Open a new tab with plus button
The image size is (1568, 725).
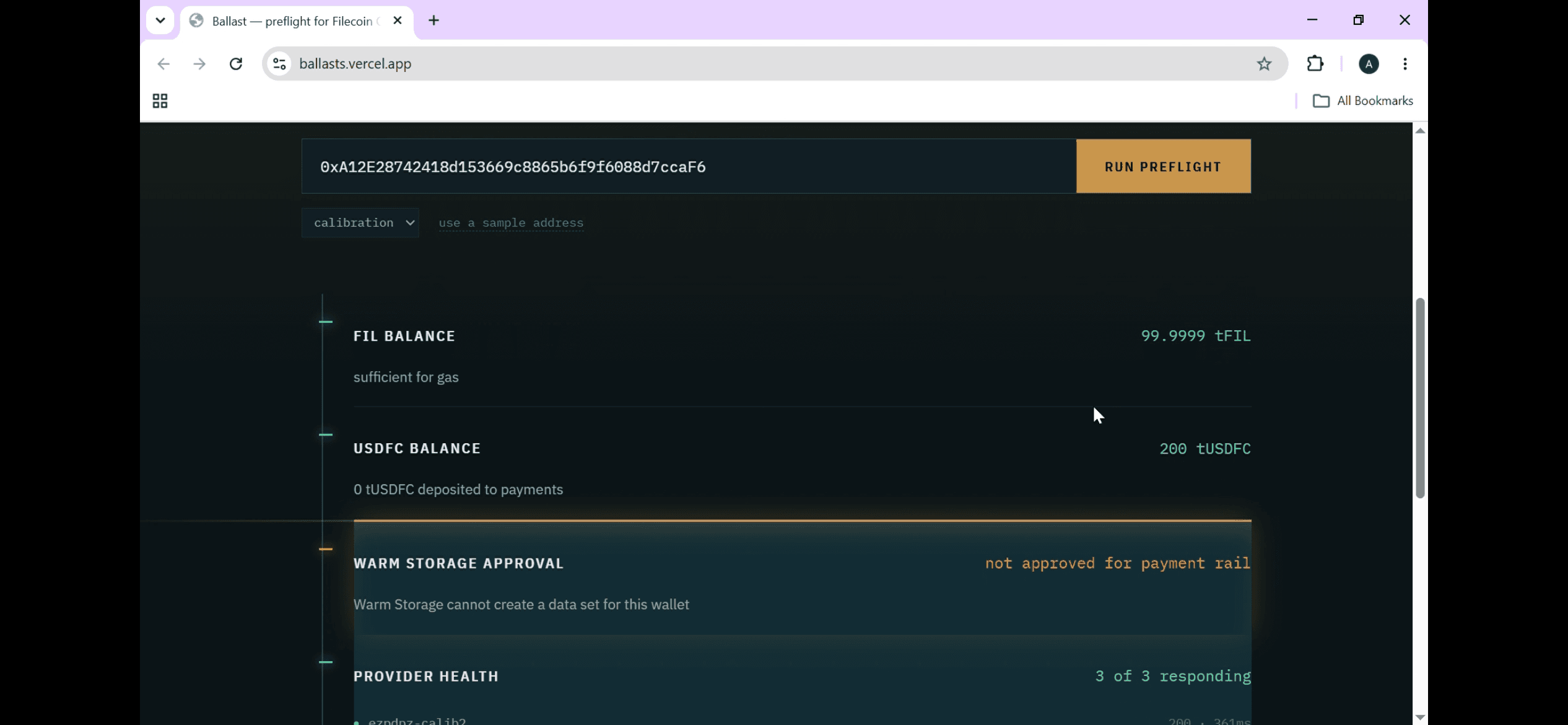tap(433, 21)
